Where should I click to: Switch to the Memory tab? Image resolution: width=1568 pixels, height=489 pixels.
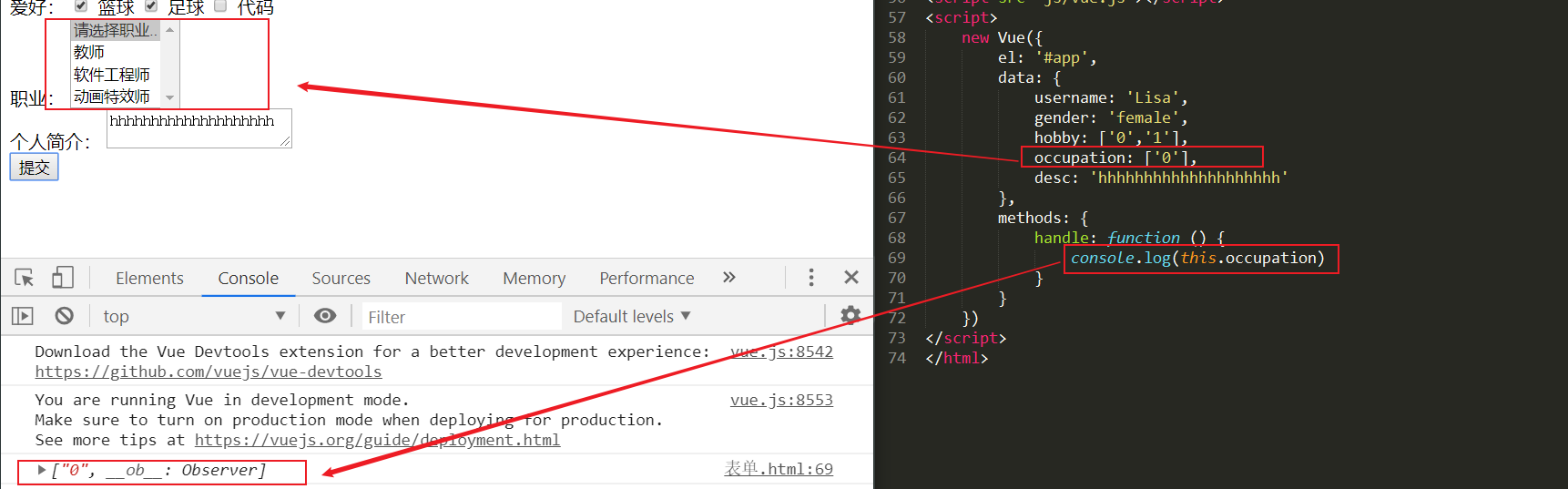[534, 278]
